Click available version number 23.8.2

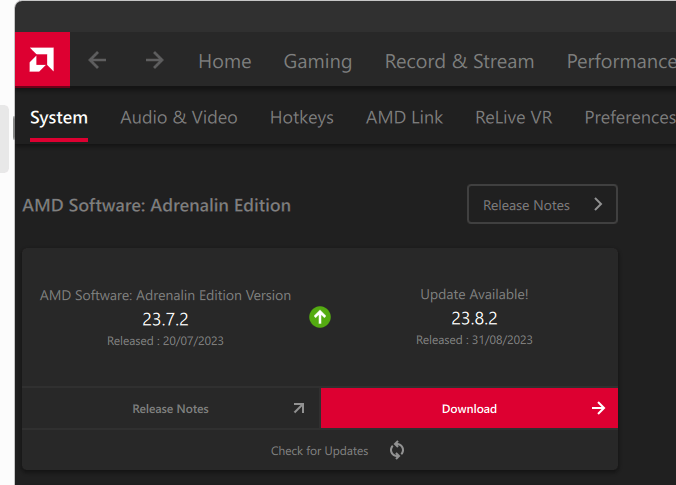click(474, 319)
